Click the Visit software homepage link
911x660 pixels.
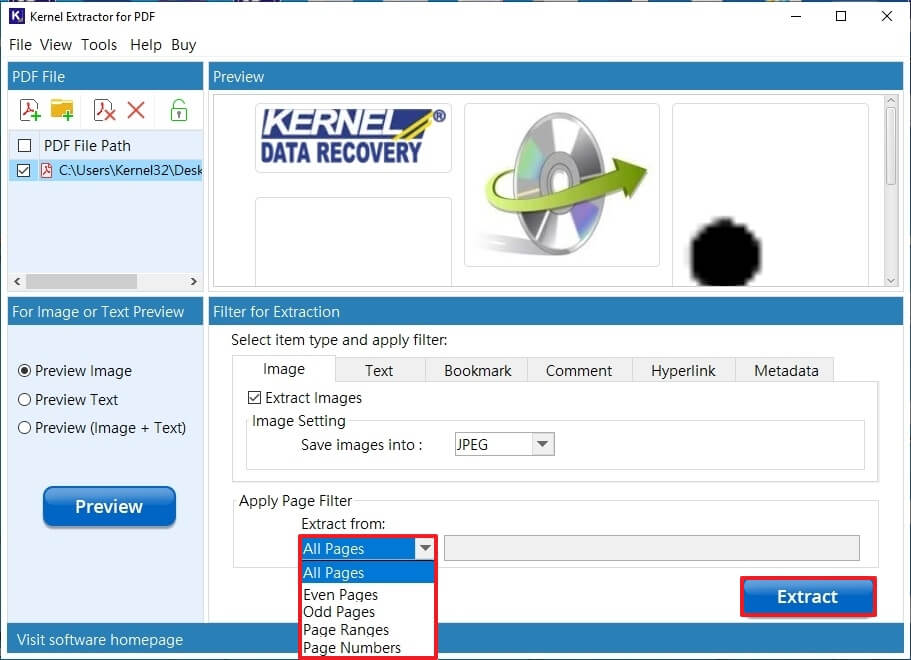click(x=100, y=640)
